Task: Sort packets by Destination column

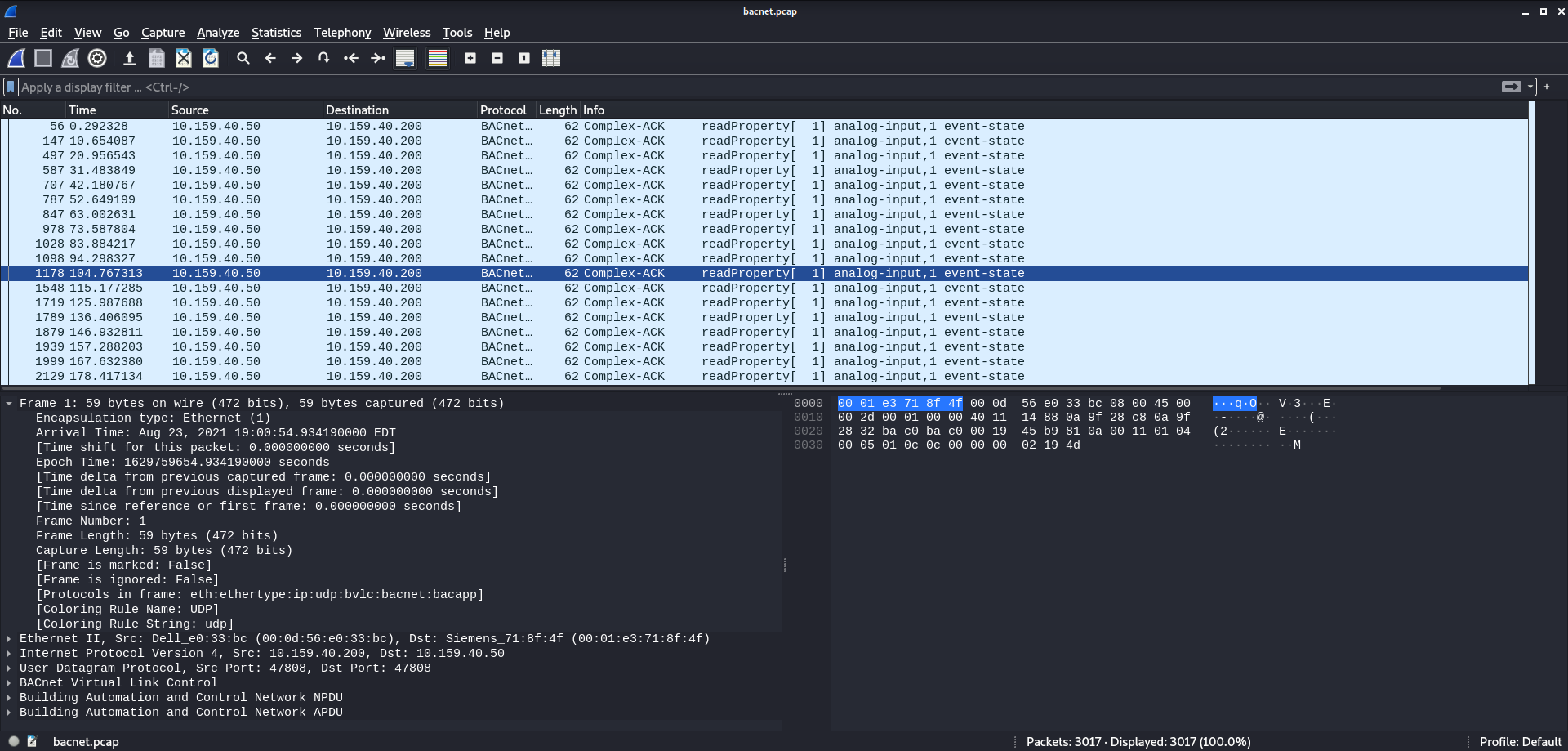Action: tap(399, 110)
